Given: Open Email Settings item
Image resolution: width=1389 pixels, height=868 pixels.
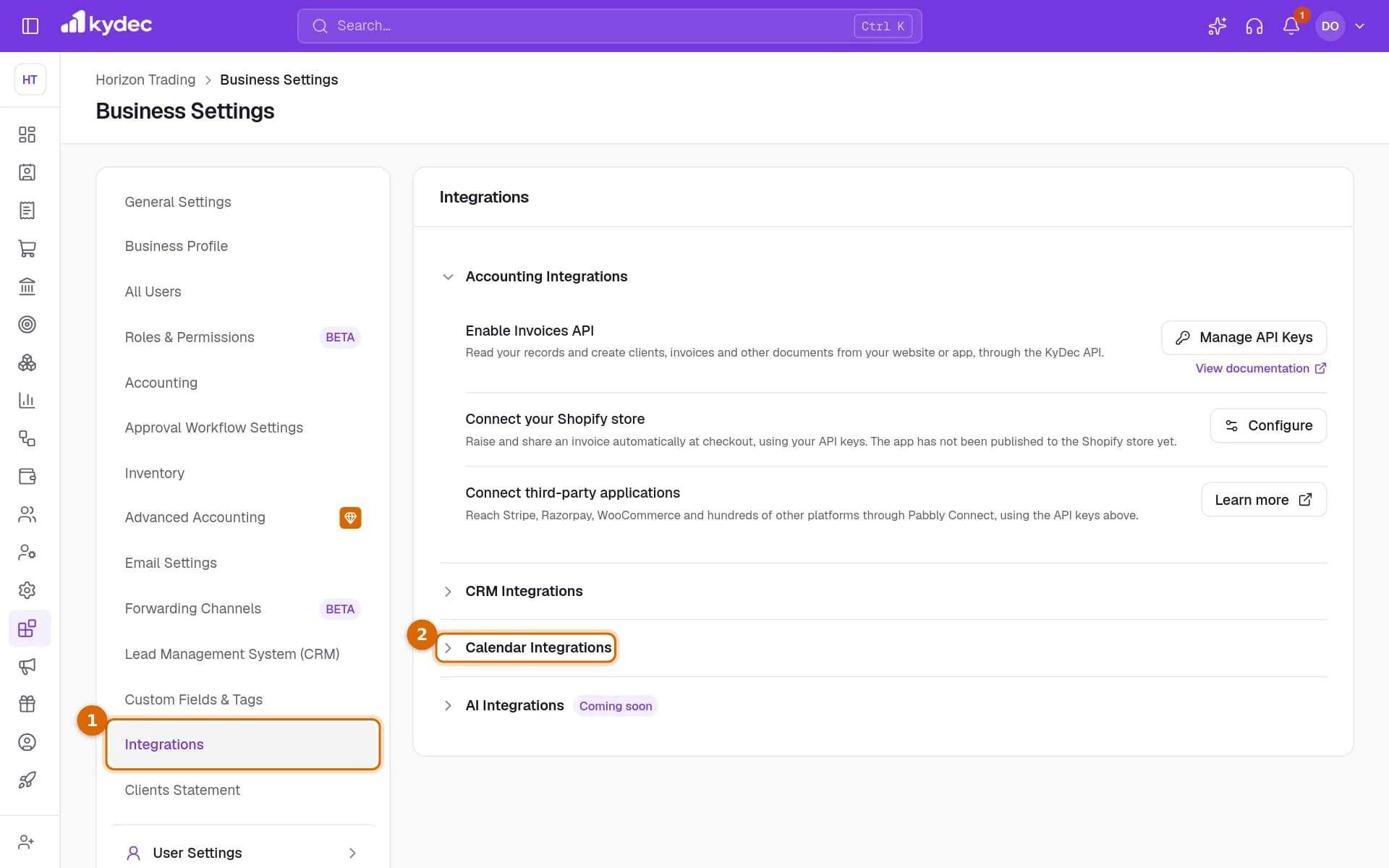Looking at the screenshot, I should (242, 563).
